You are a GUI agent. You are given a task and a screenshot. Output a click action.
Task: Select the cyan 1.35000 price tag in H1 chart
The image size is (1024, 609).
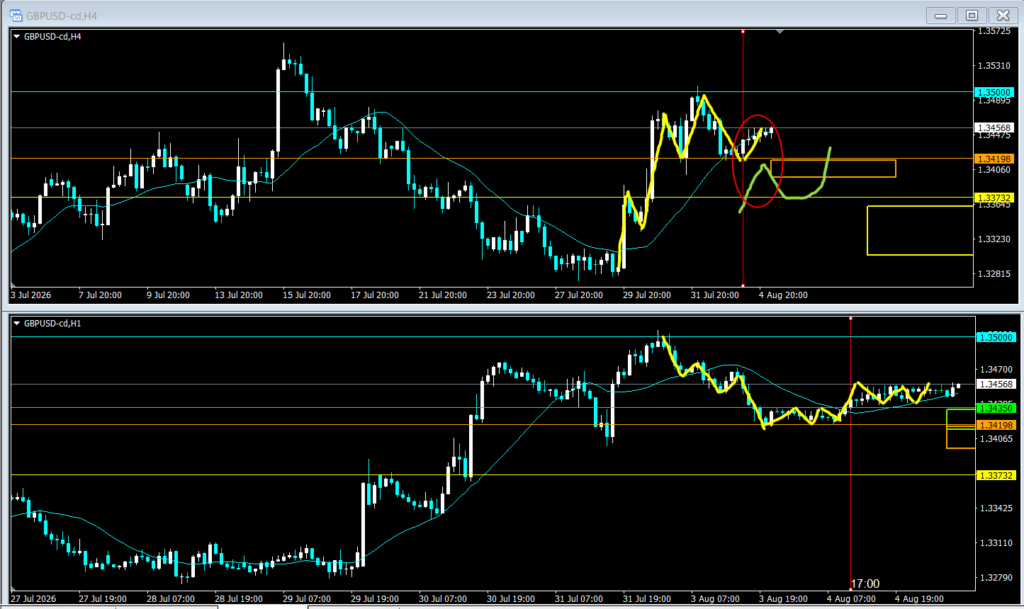click(996, 337)
